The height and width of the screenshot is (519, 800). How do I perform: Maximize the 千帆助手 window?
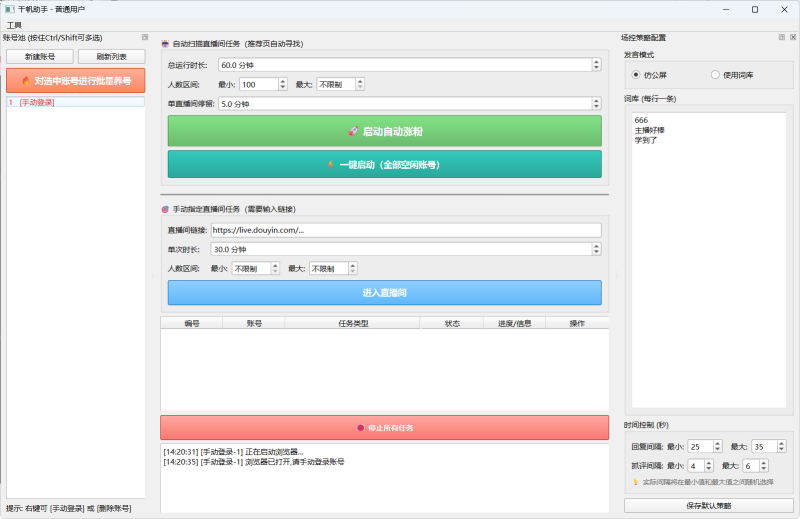[755, 9]
